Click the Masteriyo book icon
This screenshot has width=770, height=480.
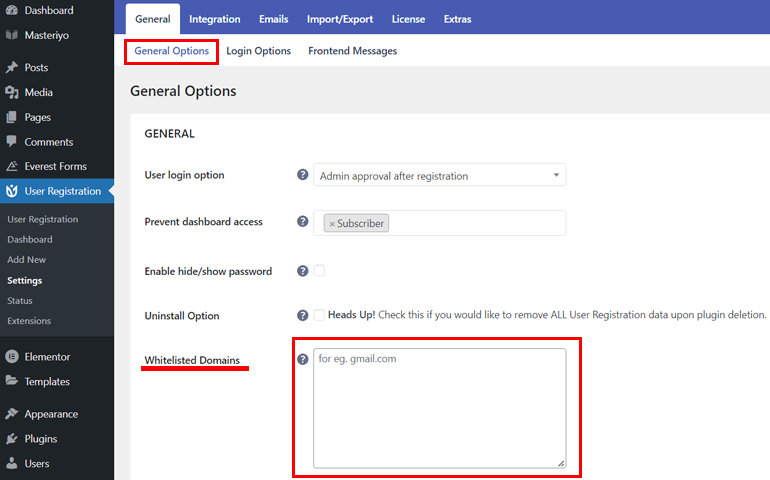pyautogui.click(x=12, y=35)
